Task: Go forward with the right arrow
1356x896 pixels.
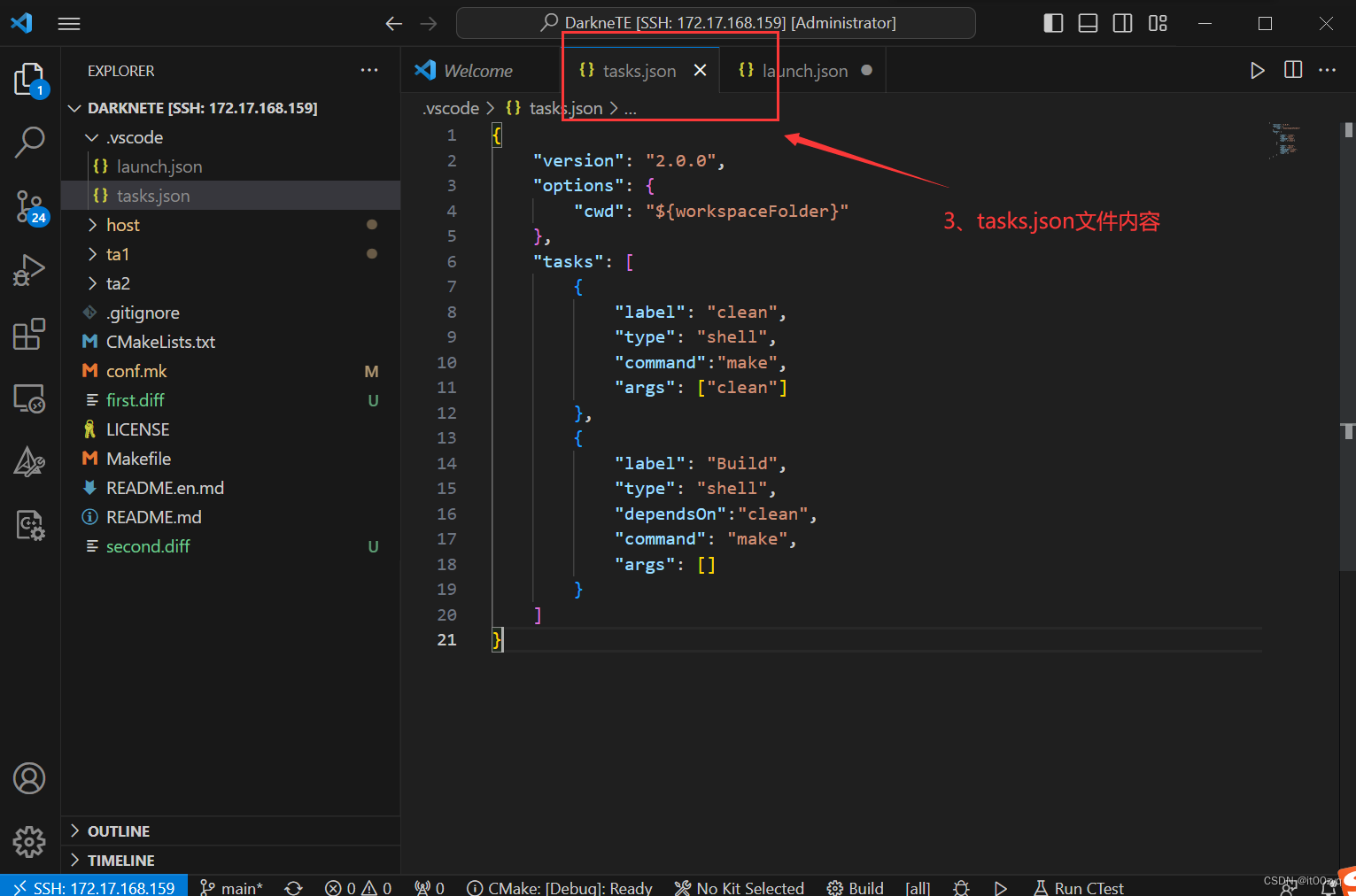Action: (x=429, y=24)
